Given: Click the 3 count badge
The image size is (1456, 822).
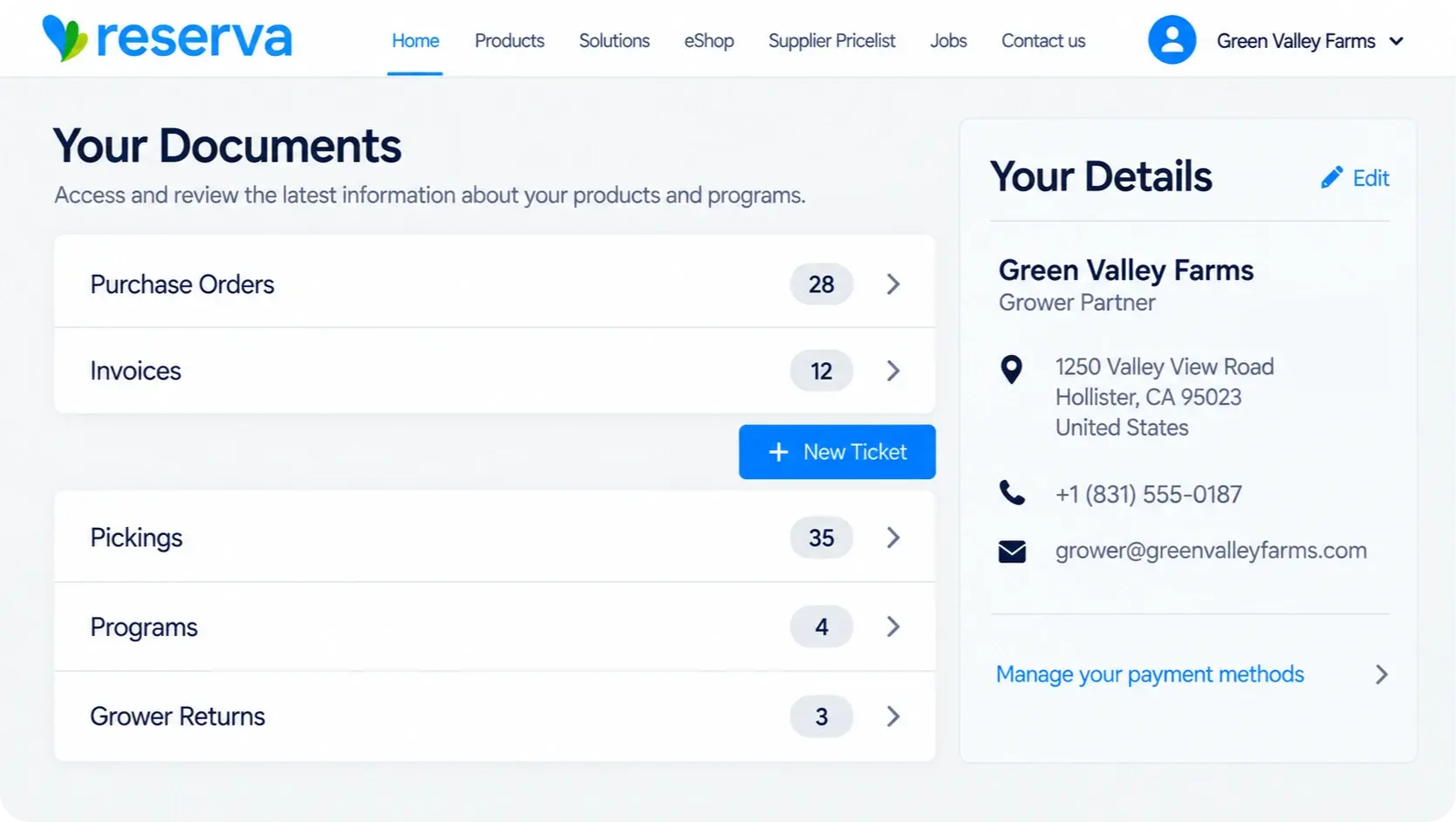Looking at the screenshot, I should 821,716.
